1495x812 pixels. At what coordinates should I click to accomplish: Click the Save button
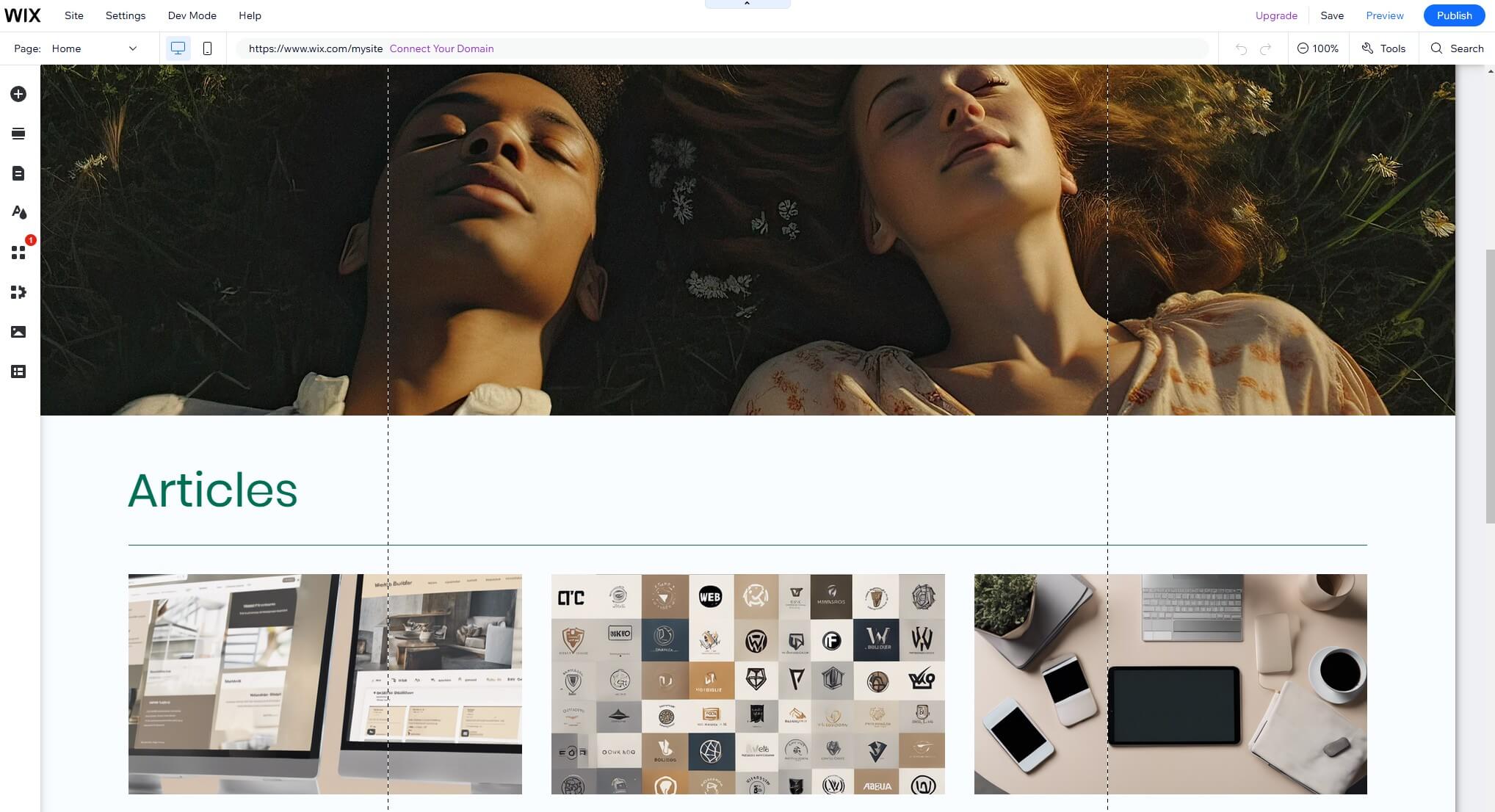[x=1332, y=15]
